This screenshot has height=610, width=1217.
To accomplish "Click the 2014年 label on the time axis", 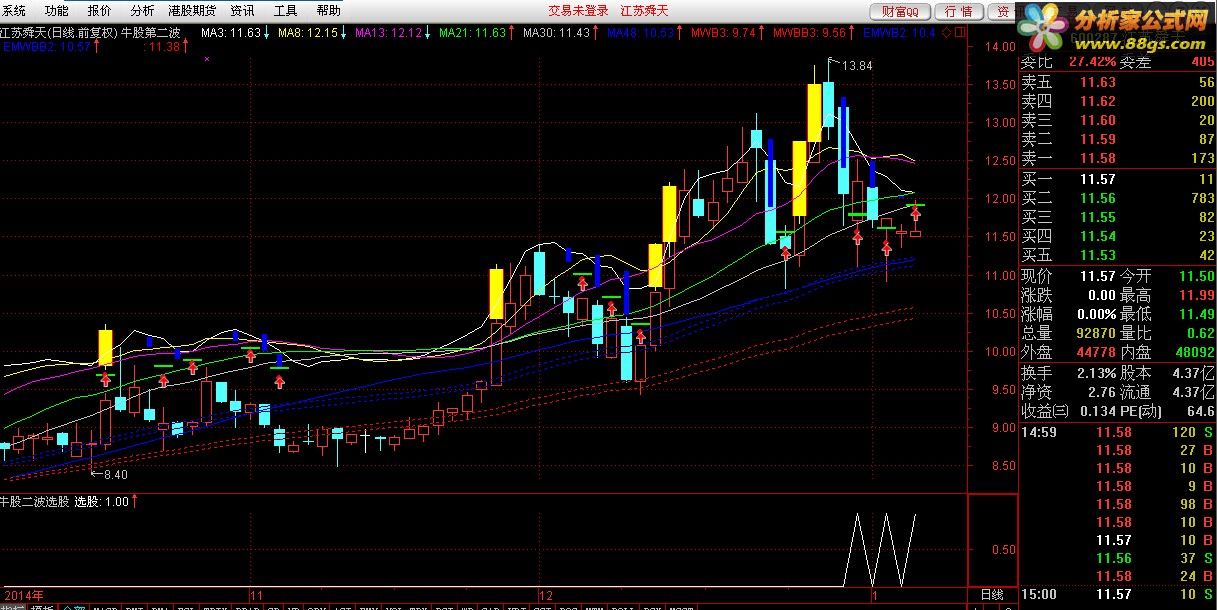I will (x=22, y=594).
